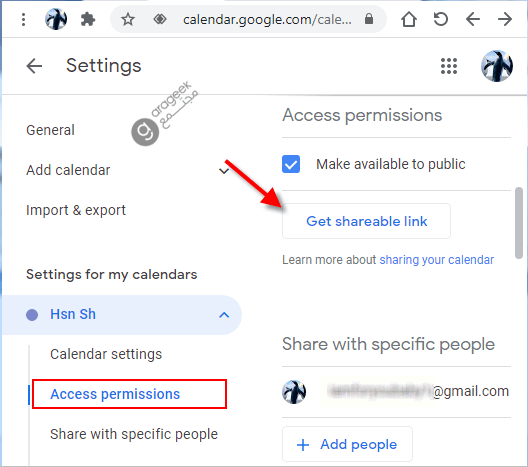Open the browser three-dot menu

pos(23,20)
